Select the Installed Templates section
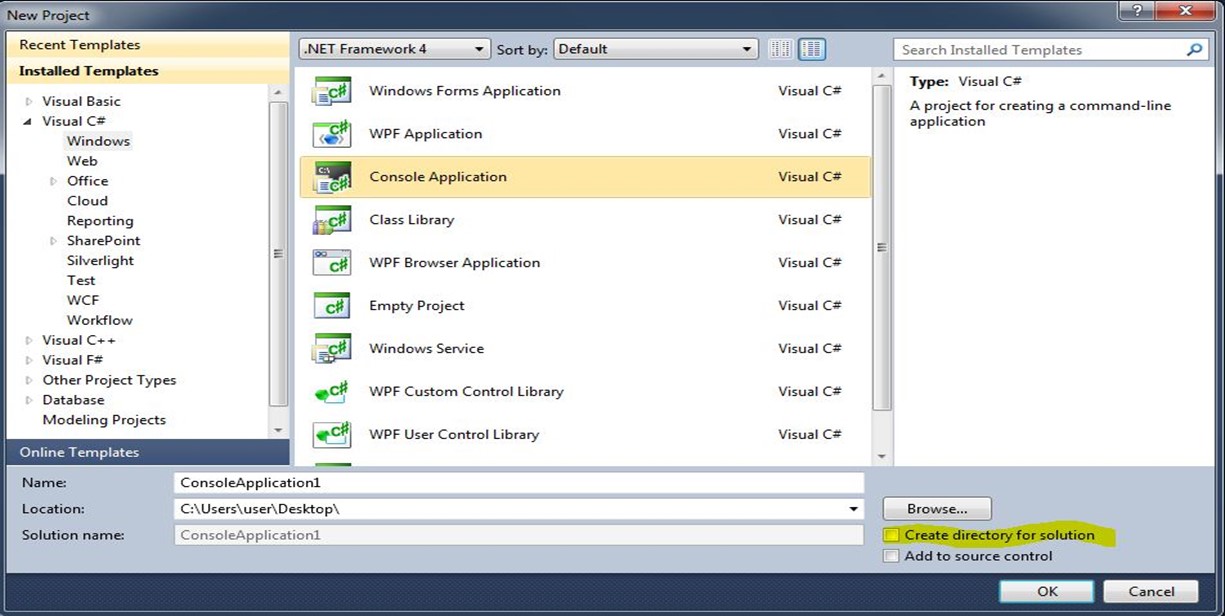The image size is (1225, 616). click(148, 71)
